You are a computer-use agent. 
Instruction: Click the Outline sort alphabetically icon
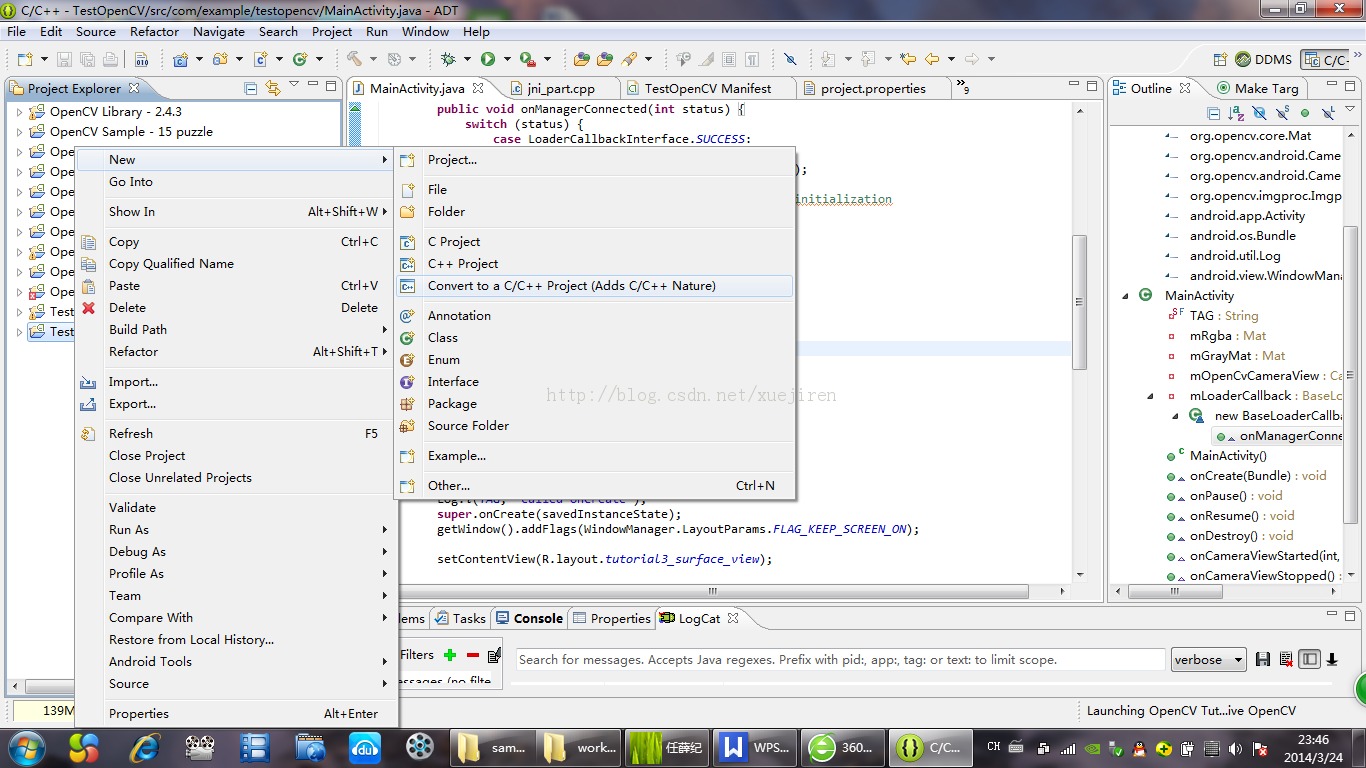click(1236, 113)
